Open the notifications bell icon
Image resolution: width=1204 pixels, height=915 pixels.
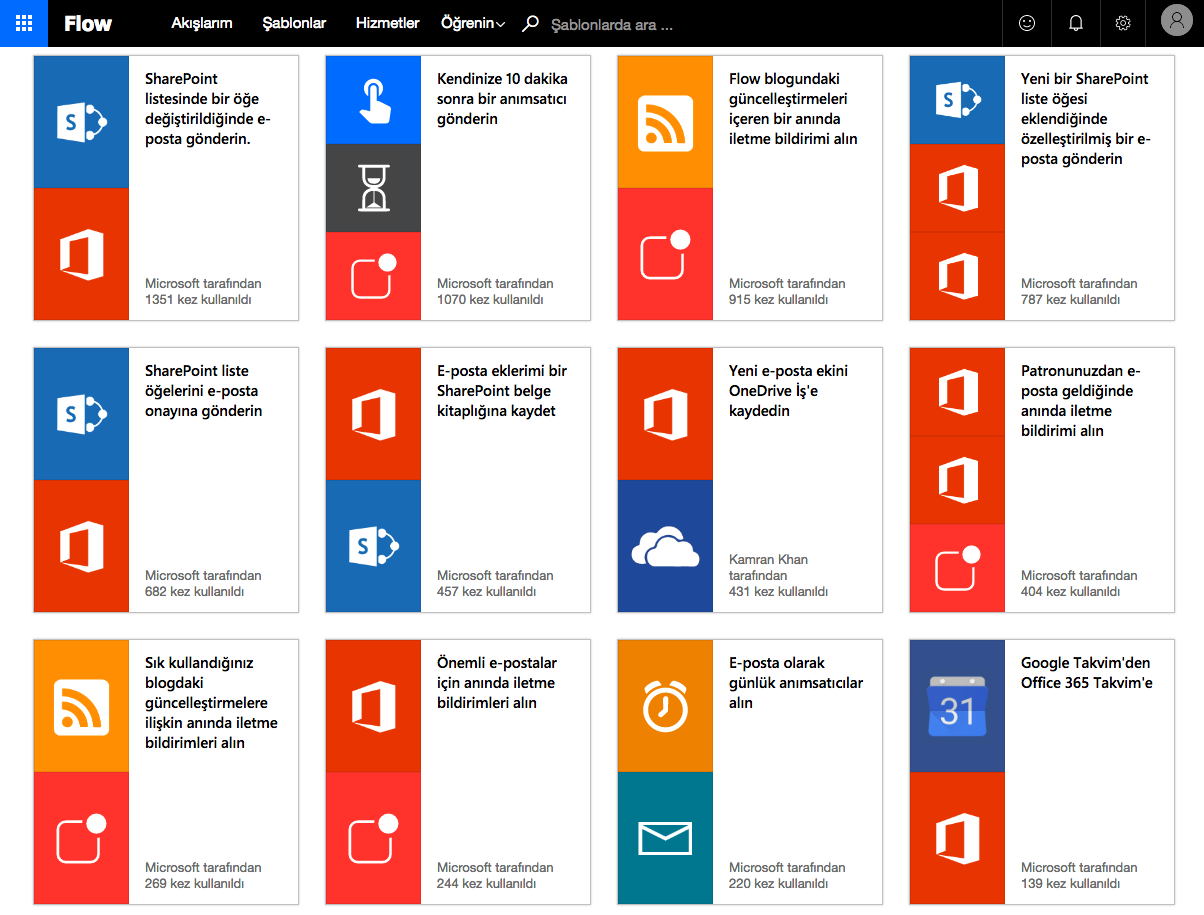[x=1076, y=23]
